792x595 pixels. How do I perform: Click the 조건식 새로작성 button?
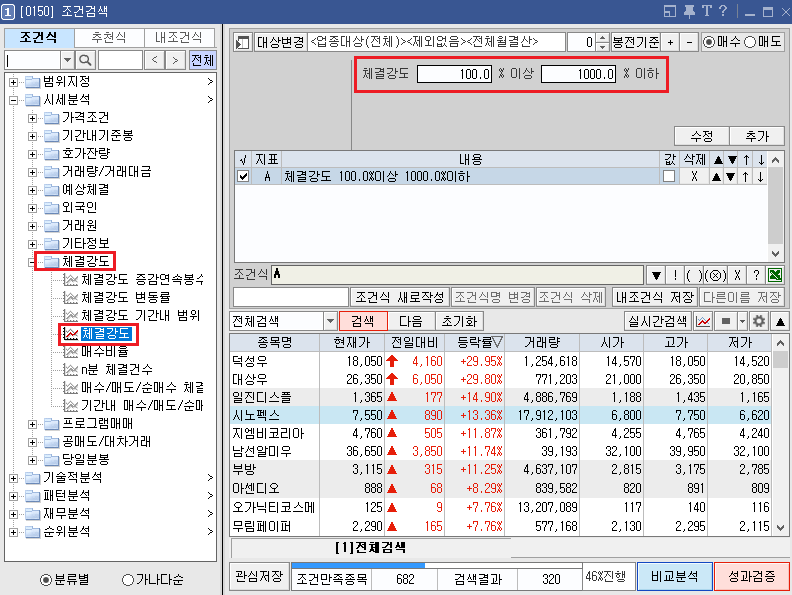pyautogui.click(x=399, y=297)
